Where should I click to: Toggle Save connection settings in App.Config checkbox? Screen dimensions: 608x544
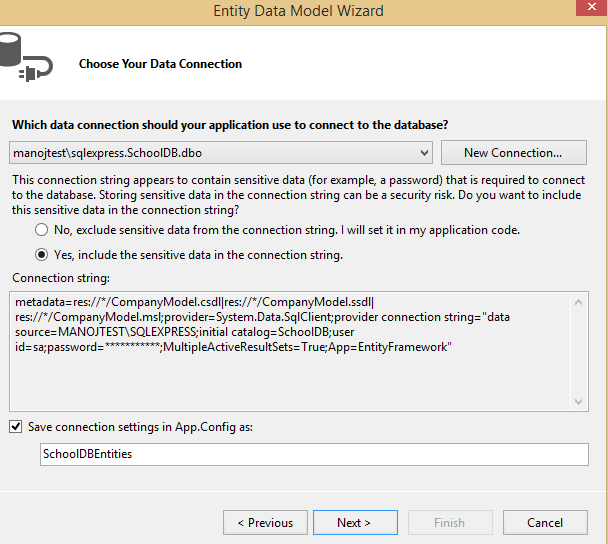click(16, 427)
